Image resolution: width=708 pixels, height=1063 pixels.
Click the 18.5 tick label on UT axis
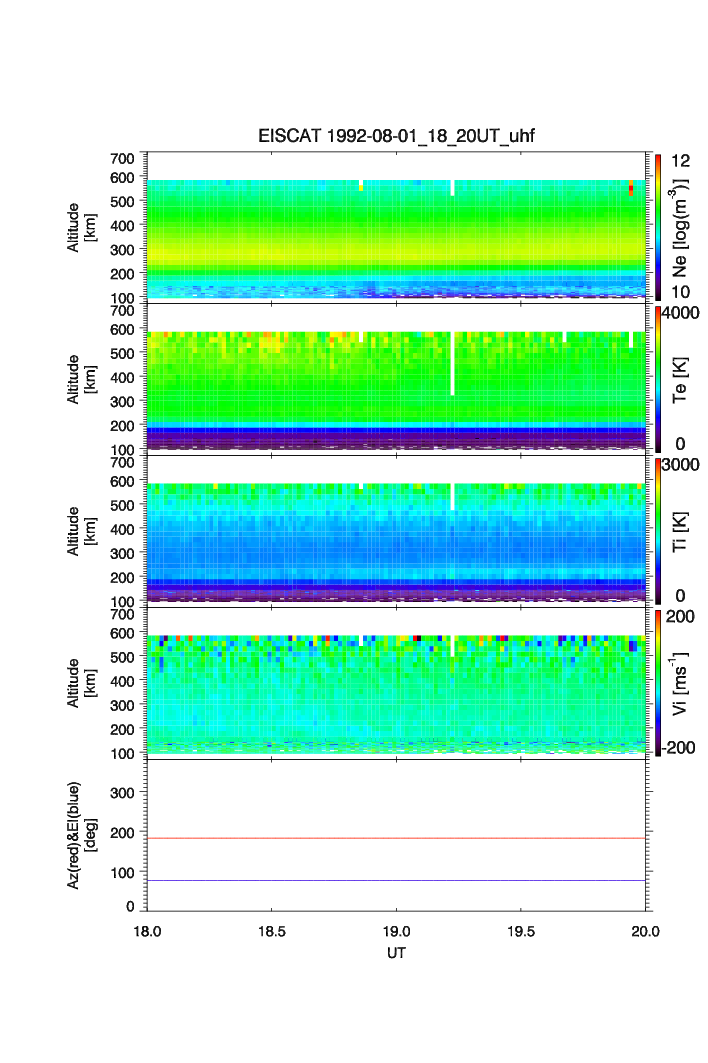271,931
